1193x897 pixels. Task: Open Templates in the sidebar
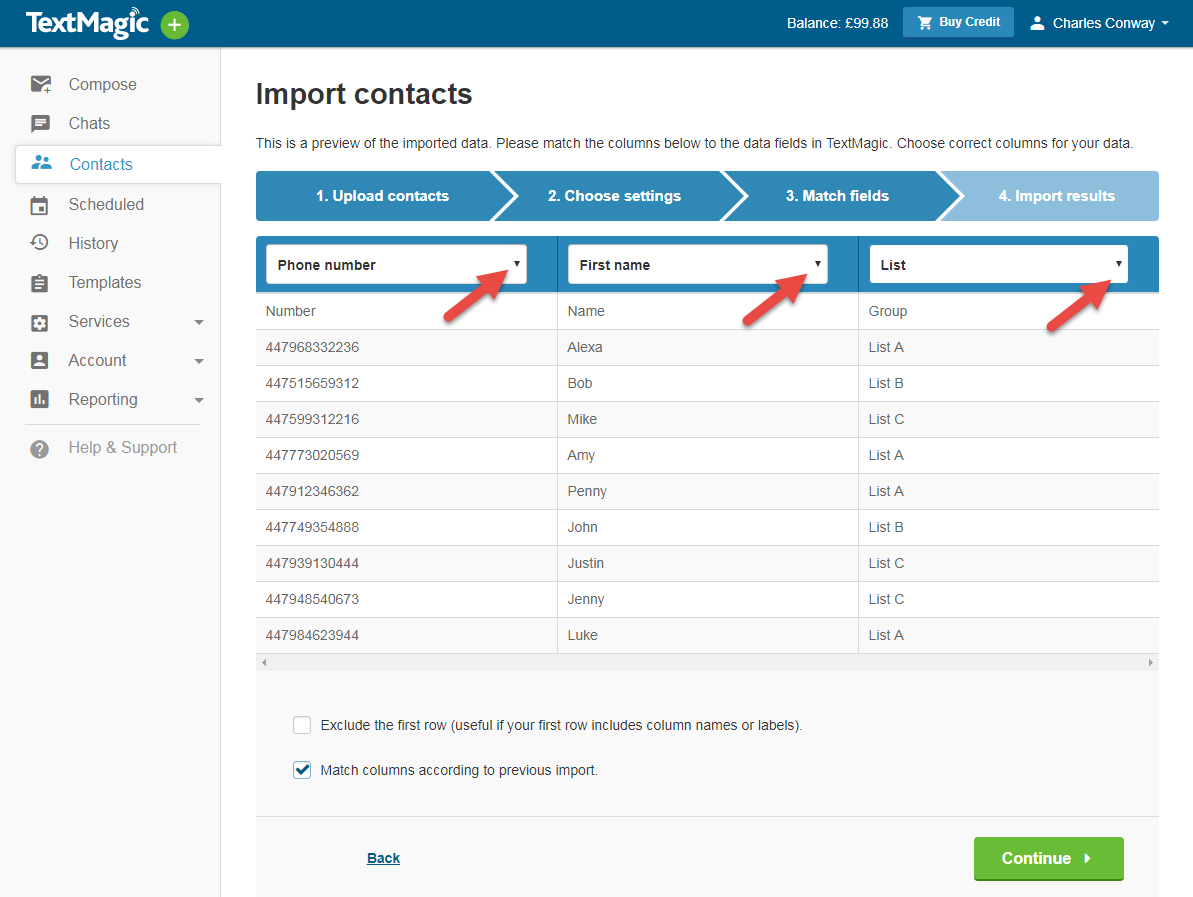pos(105,283)
